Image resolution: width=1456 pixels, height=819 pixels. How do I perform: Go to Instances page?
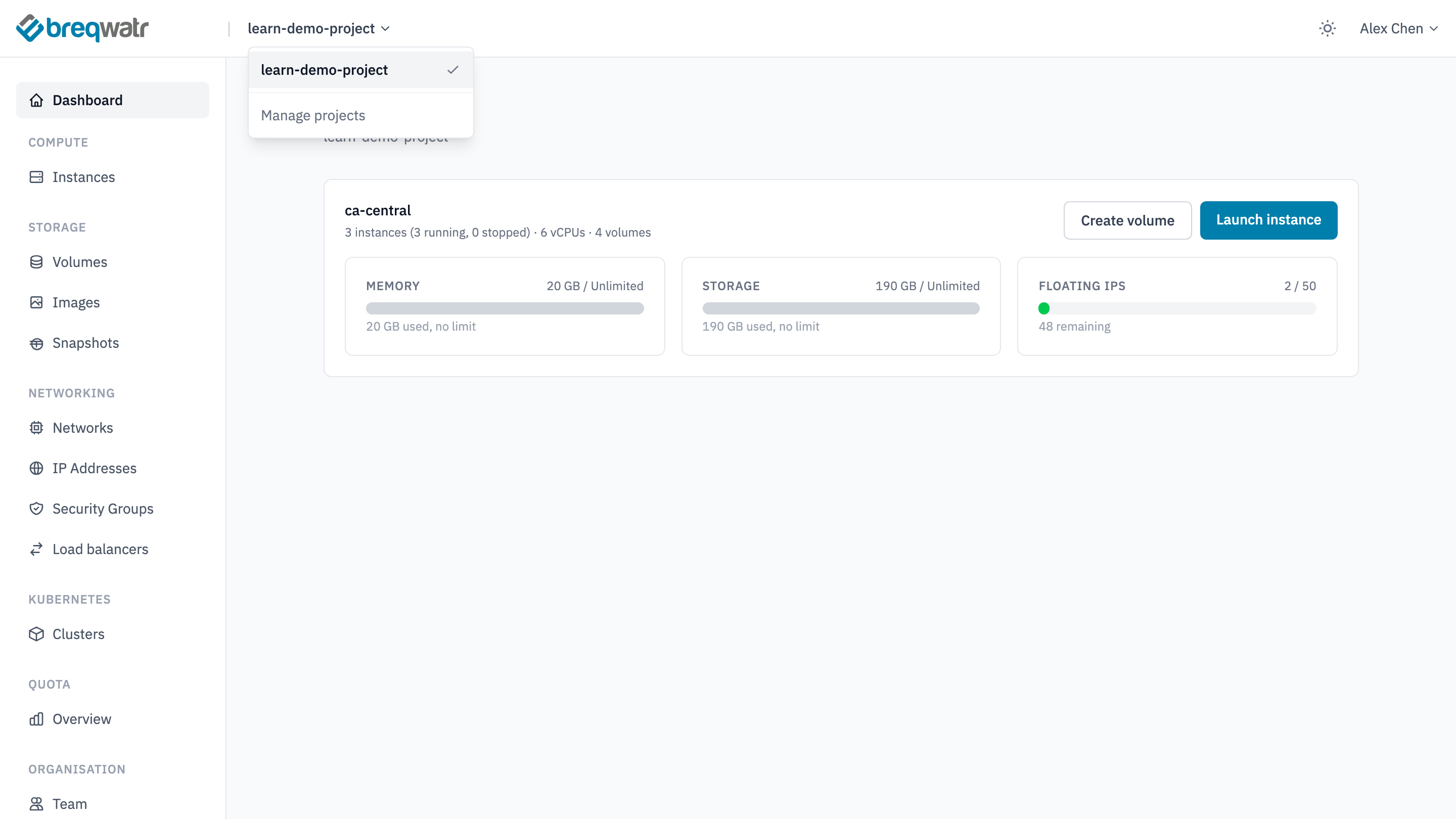pyautogui.click(x=112, y=177)
